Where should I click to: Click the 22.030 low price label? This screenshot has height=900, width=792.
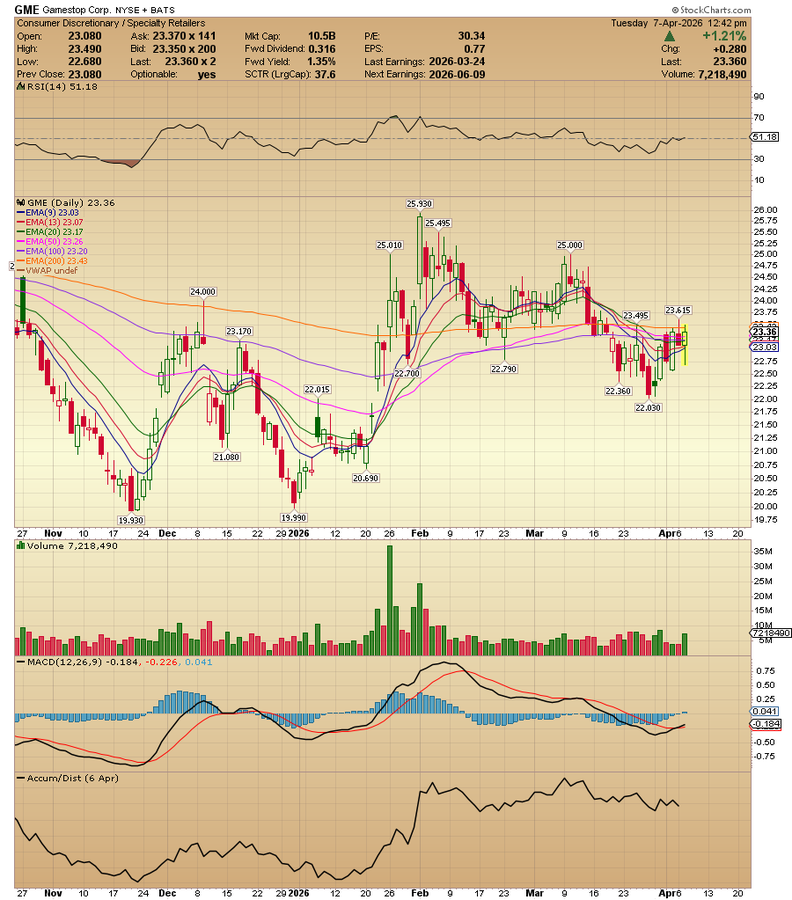[x=648, y=408]
